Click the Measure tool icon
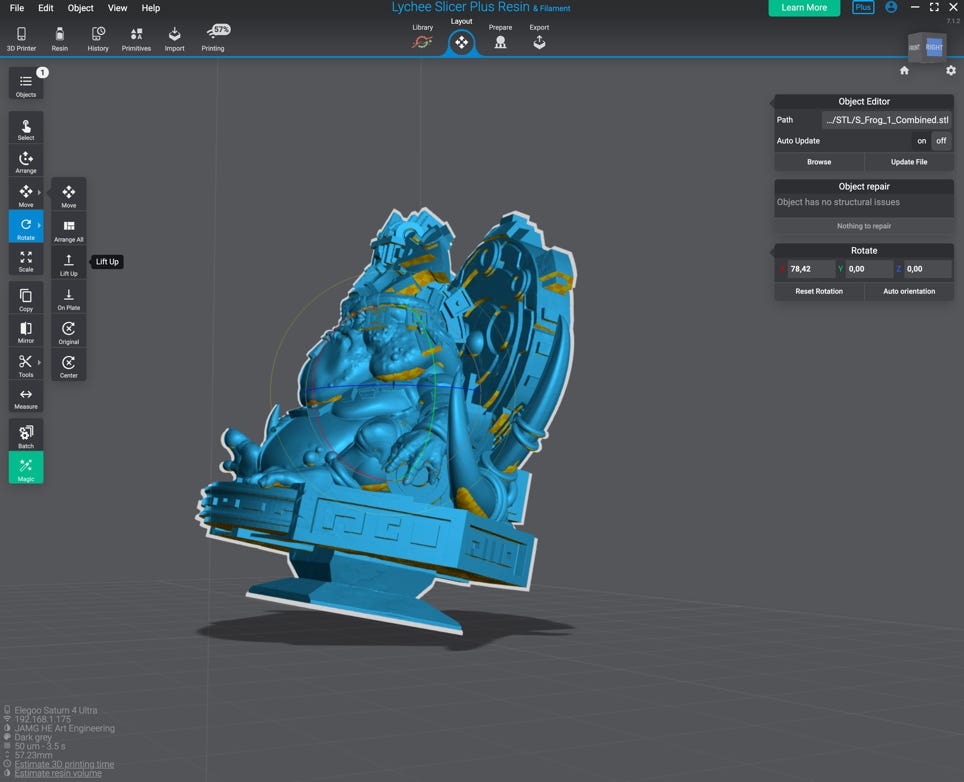964x782 pixels. 26,397
